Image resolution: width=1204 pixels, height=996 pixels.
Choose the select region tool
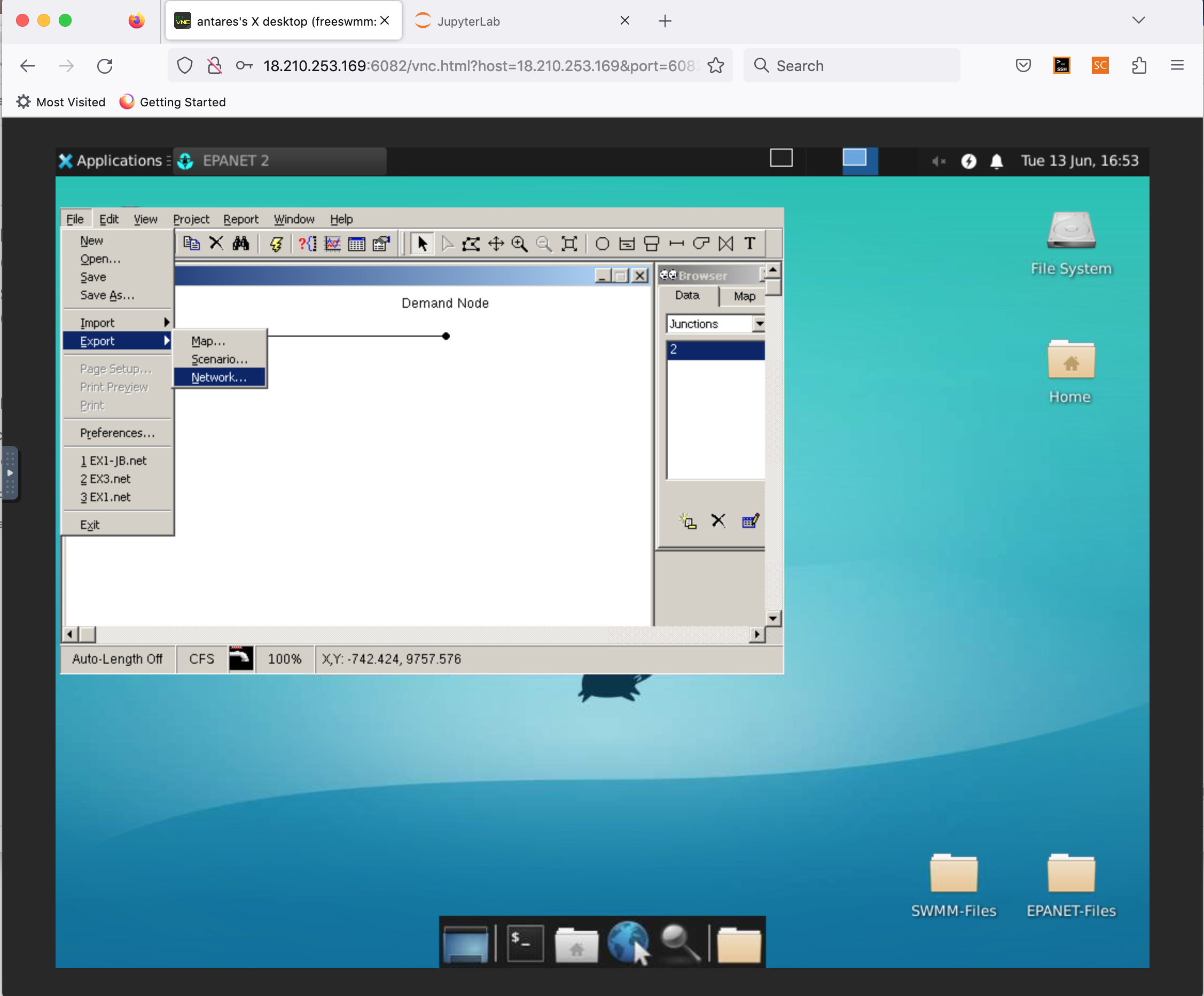coord(471,244)
